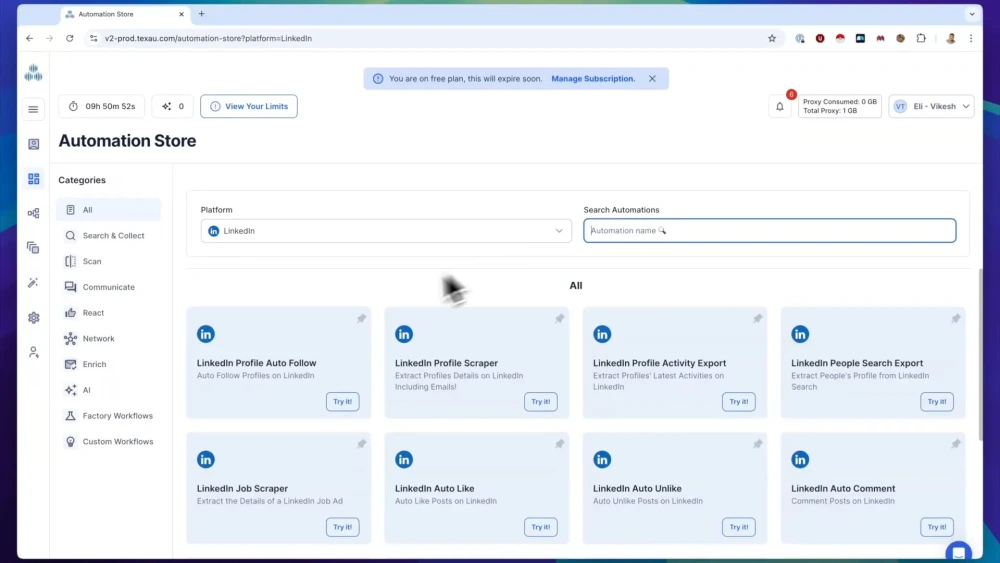Reload the page
1000x563 pixels.
70,38
